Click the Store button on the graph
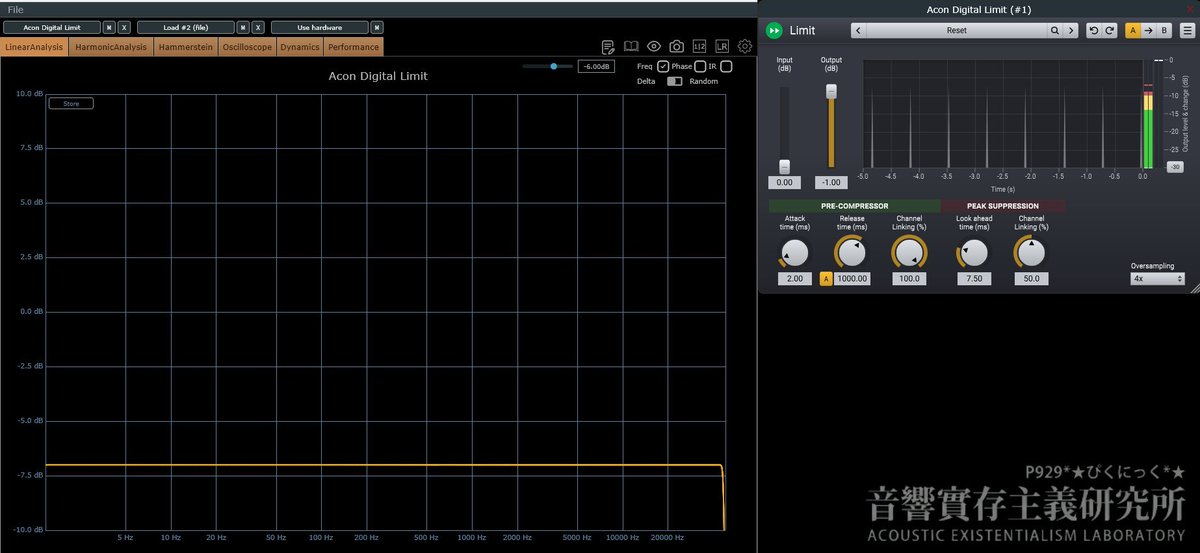Screen dimensions: 1200x553 71,103
